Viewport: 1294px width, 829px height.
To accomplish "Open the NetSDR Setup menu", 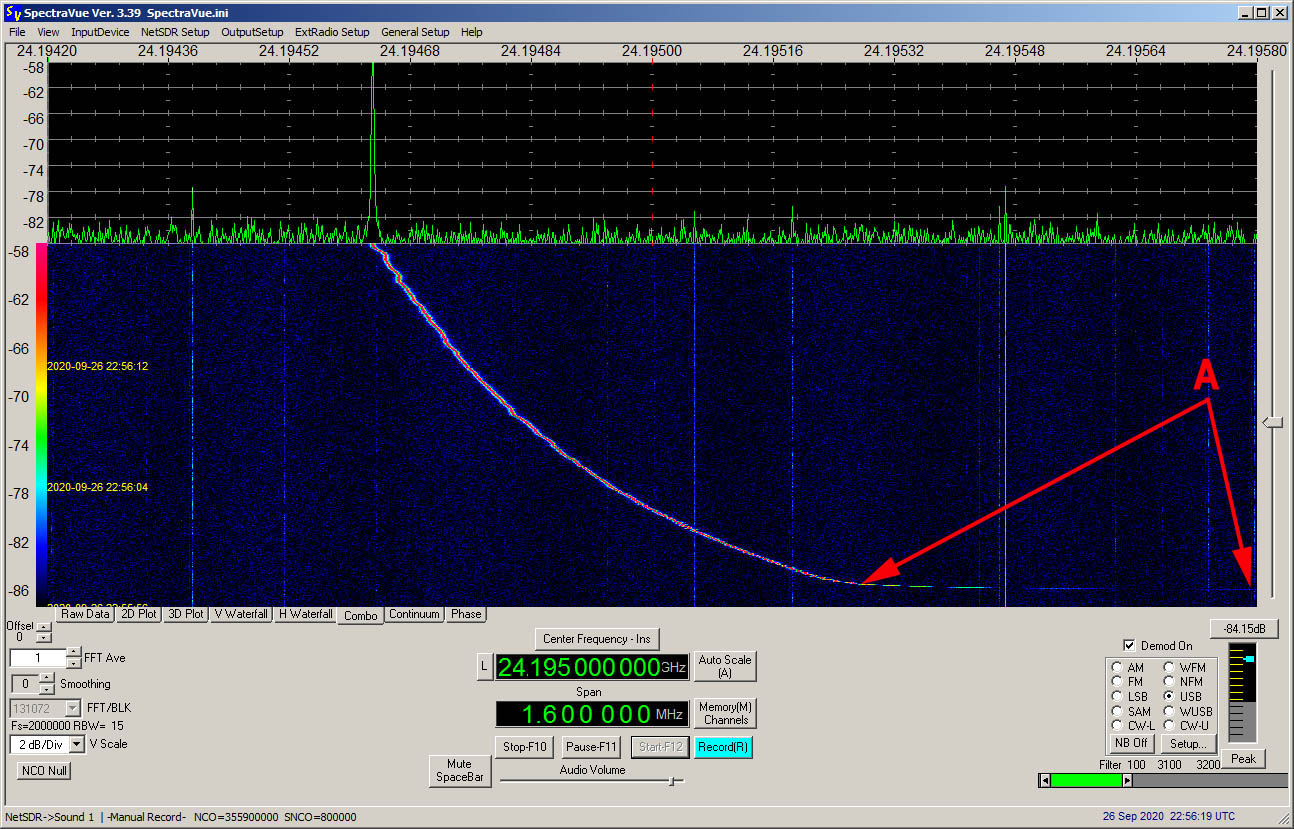I will click(175, 32).
